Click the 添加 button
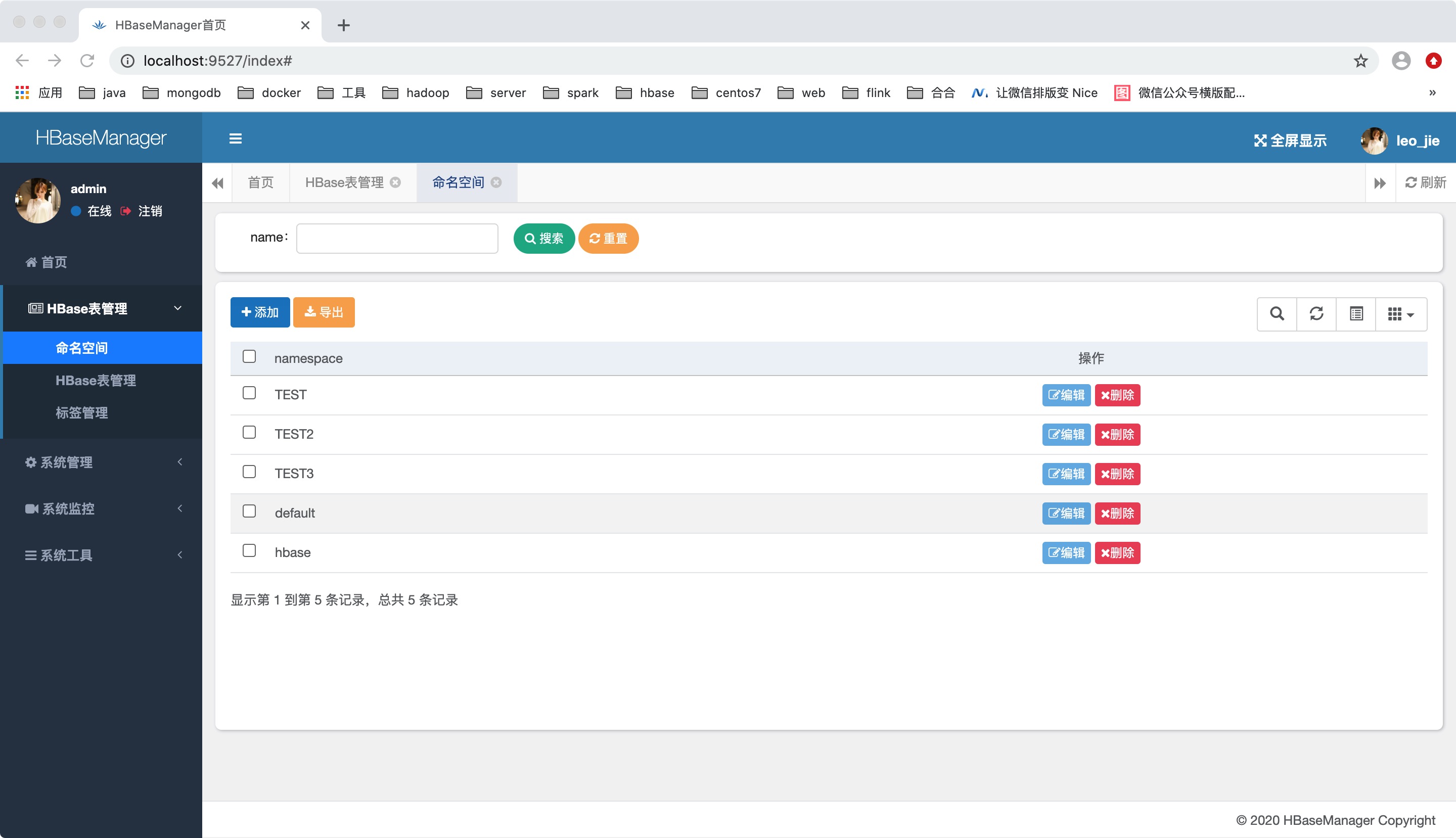 pos(260,312)
